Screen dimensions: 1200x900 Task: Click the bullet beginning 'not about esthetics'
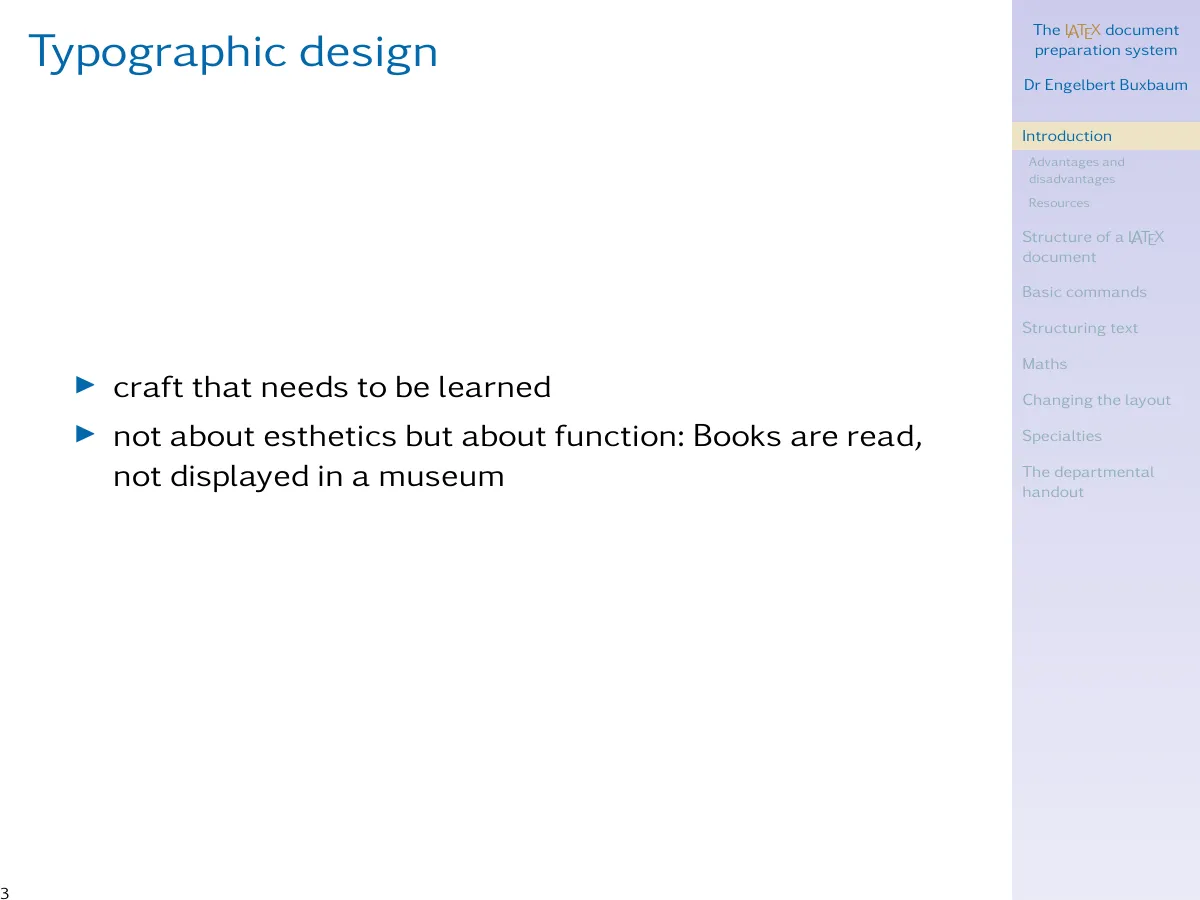[517, 456]
